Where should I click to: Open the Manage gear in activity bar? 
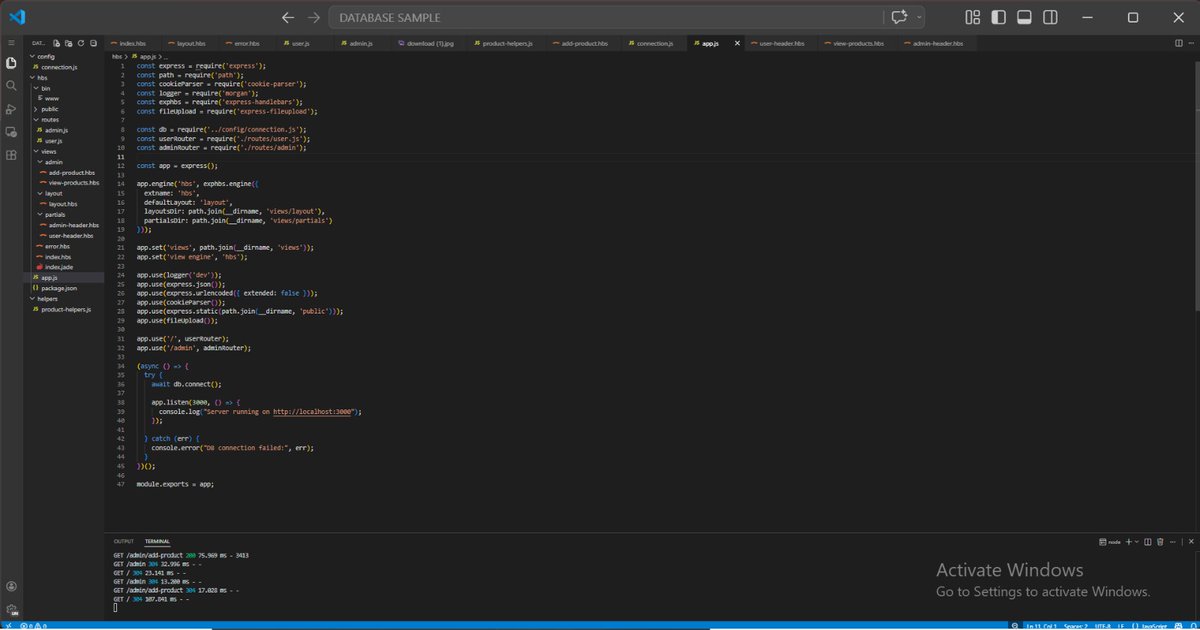(x=11, y=609)
